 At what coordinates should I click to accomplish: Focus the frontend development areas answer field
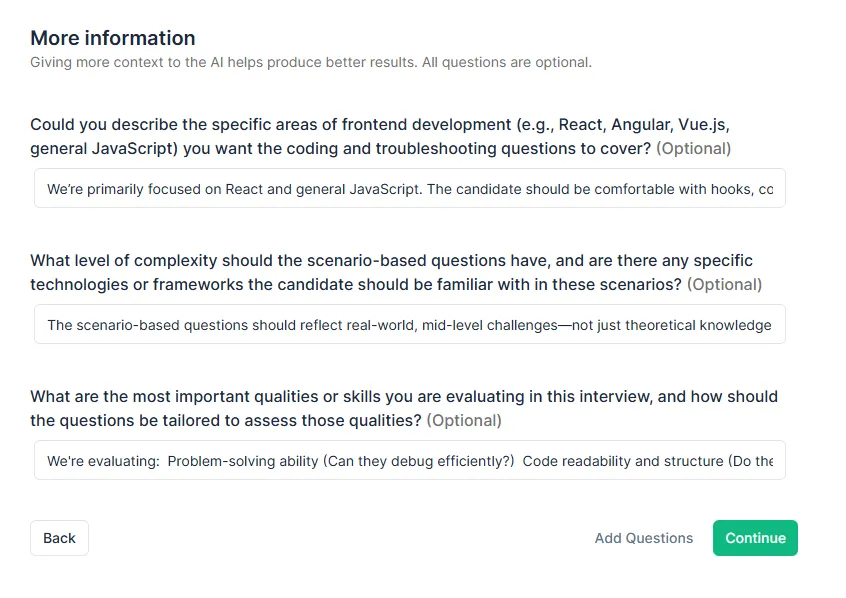(410, 189)
